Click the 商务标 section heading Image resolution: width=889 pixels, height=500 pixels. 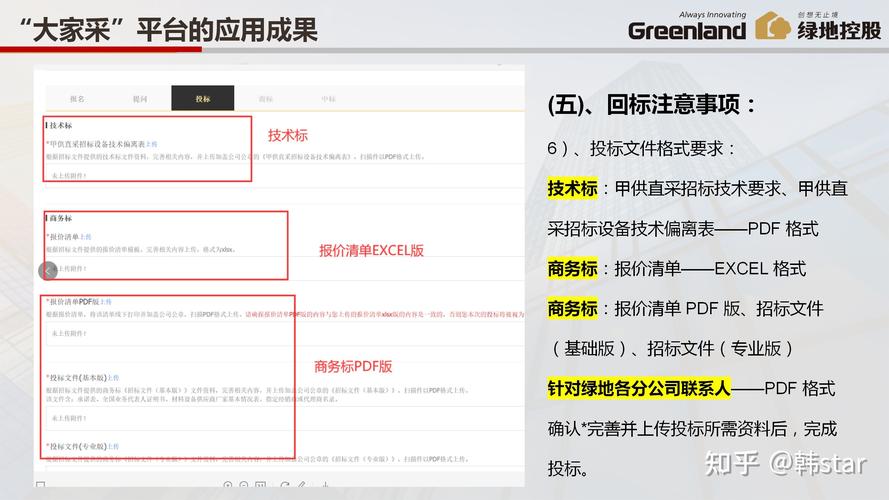click(59, 218)
